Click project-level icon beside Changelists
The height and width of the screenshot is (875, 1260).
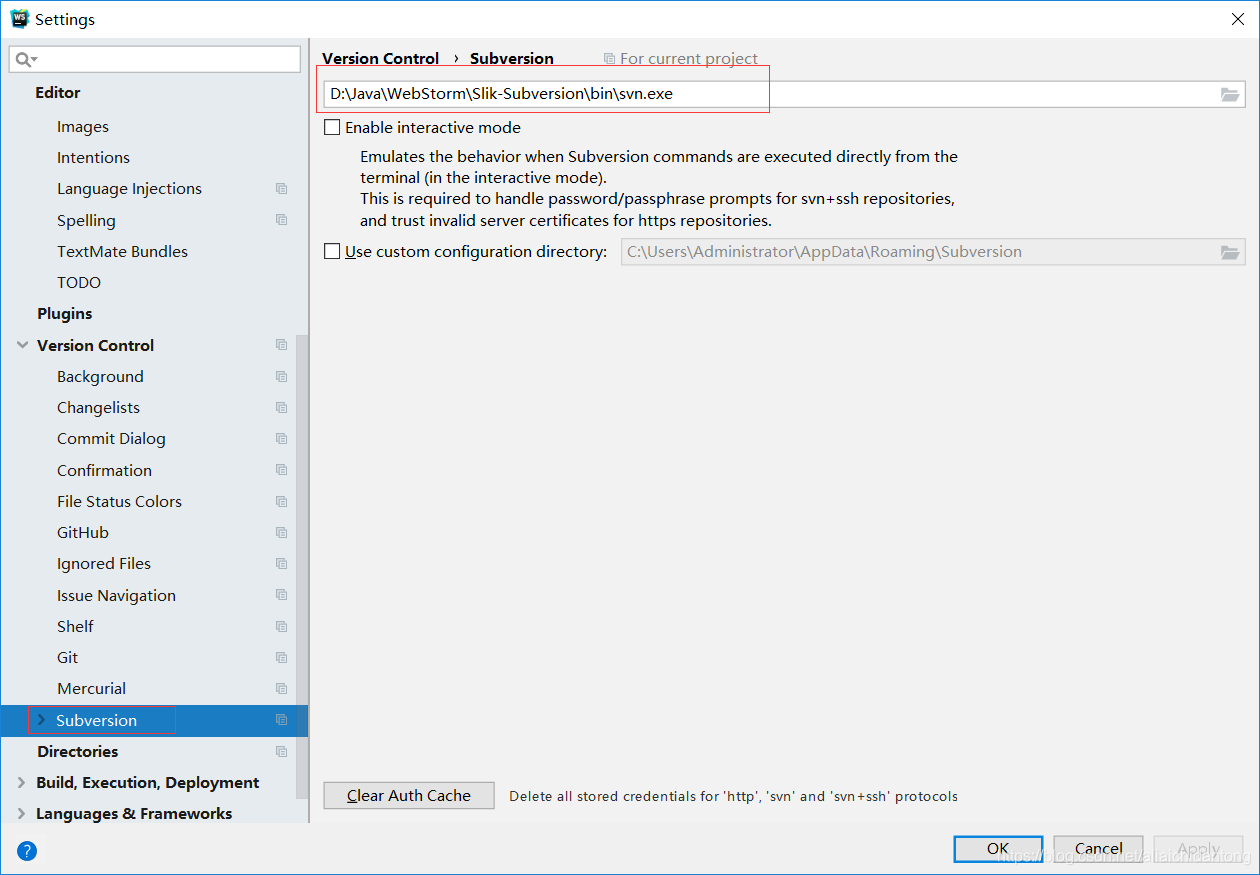click(282, 408)
